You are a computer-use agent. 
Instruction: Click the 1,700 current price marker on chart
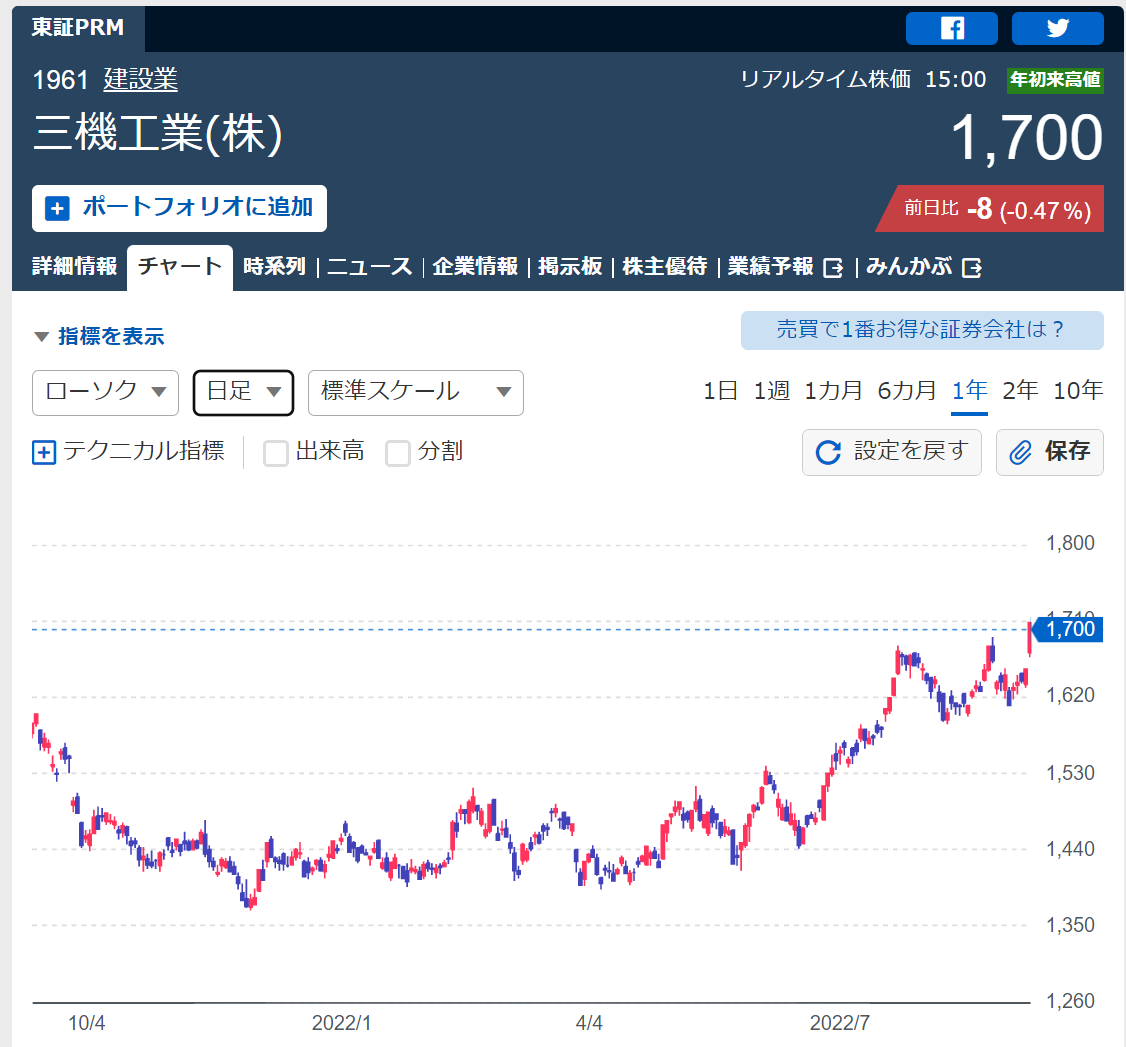1069,630
